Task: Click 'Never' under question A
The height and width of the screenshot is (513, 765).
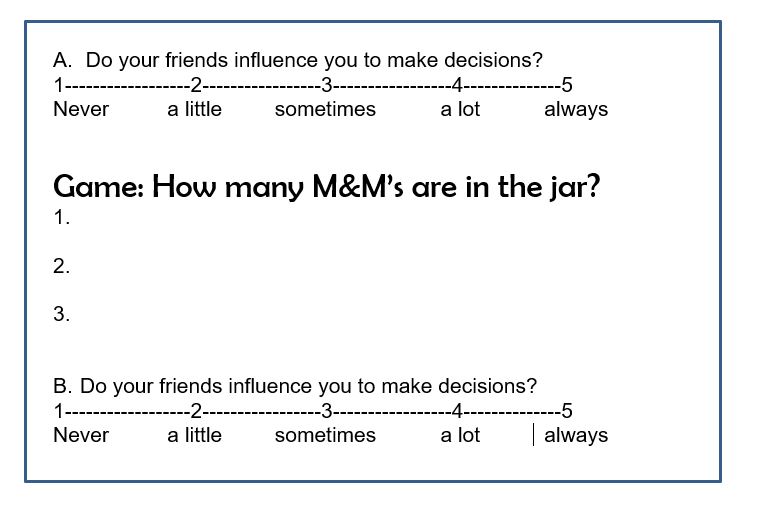Action: click(x=81, y=109)
